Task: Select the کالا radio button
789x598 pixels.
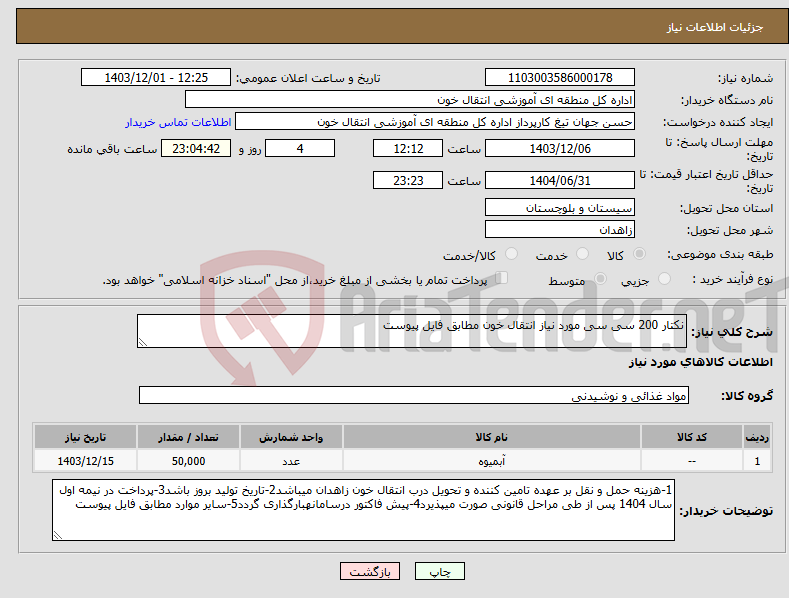Action: pos(640,254)
